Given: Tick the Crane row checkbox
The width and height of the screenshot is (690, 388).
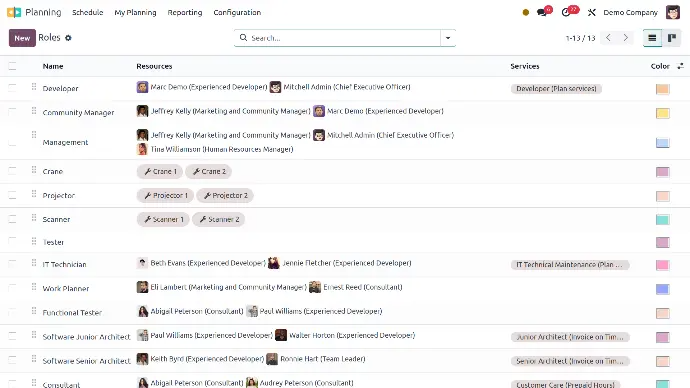Looking at the screenshot, I should pos(12,171).
